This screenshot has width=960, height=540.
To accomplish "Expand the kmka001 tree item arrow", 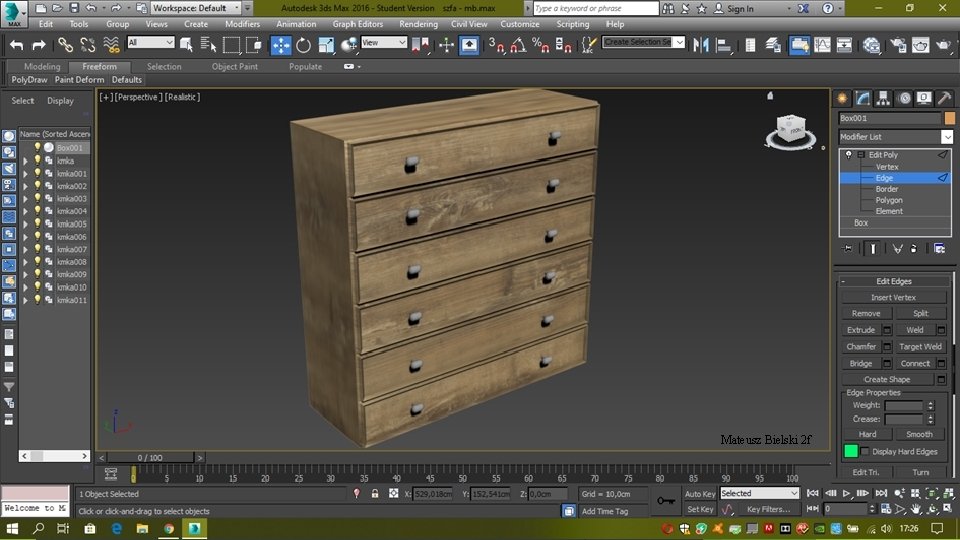I will tap(26, 174).
